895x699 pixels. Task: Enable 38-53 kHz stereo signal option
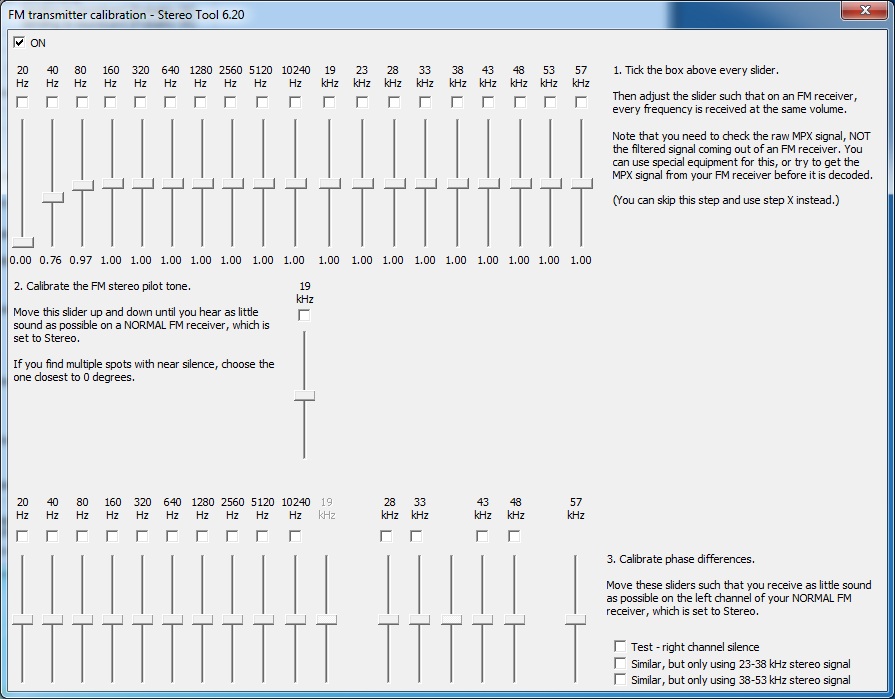(620, 679)
